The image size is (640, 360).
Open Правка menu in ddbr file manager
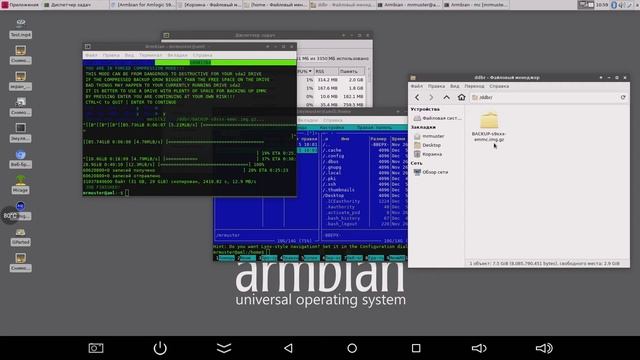click(436, 86)
